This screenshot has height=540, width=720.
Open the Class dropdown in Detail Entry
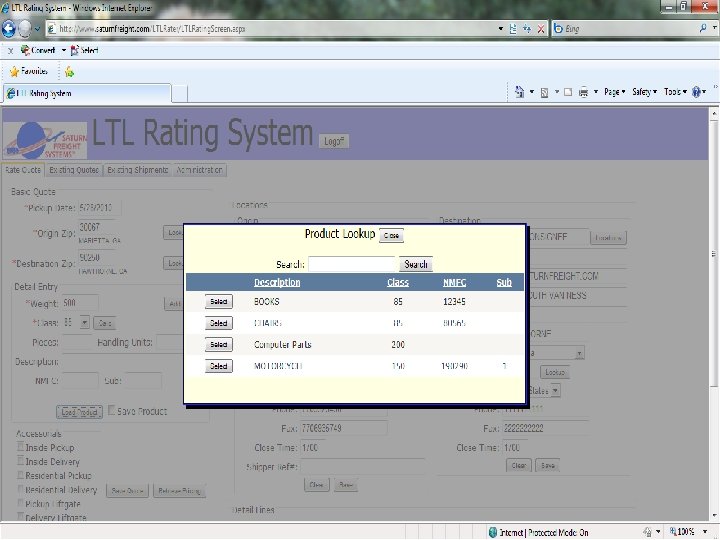coord(84,323)
